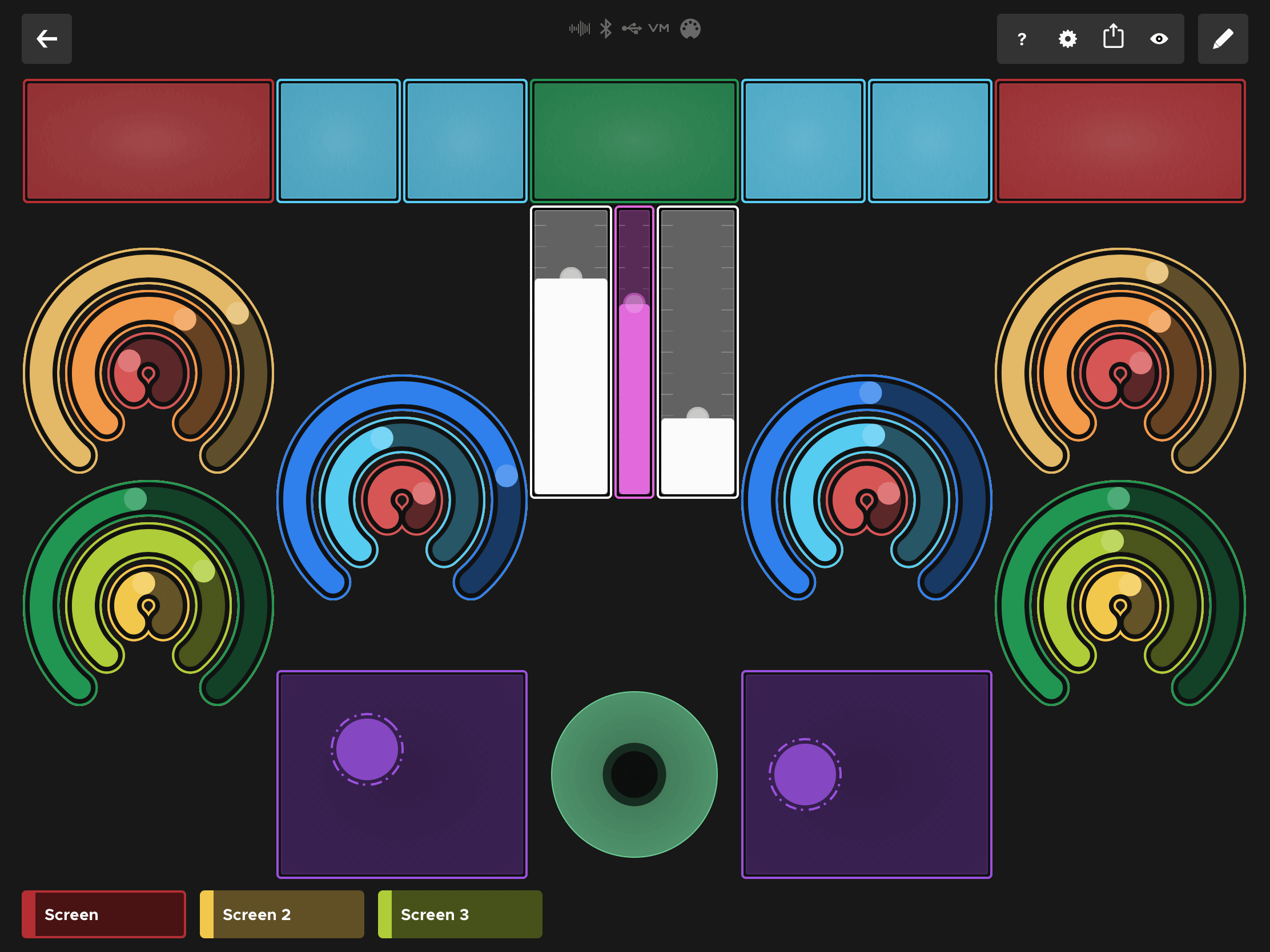Tap the outer blue ring handle, left blue knob
Viewport: 1270px width, 952px height.
point(507,475)
